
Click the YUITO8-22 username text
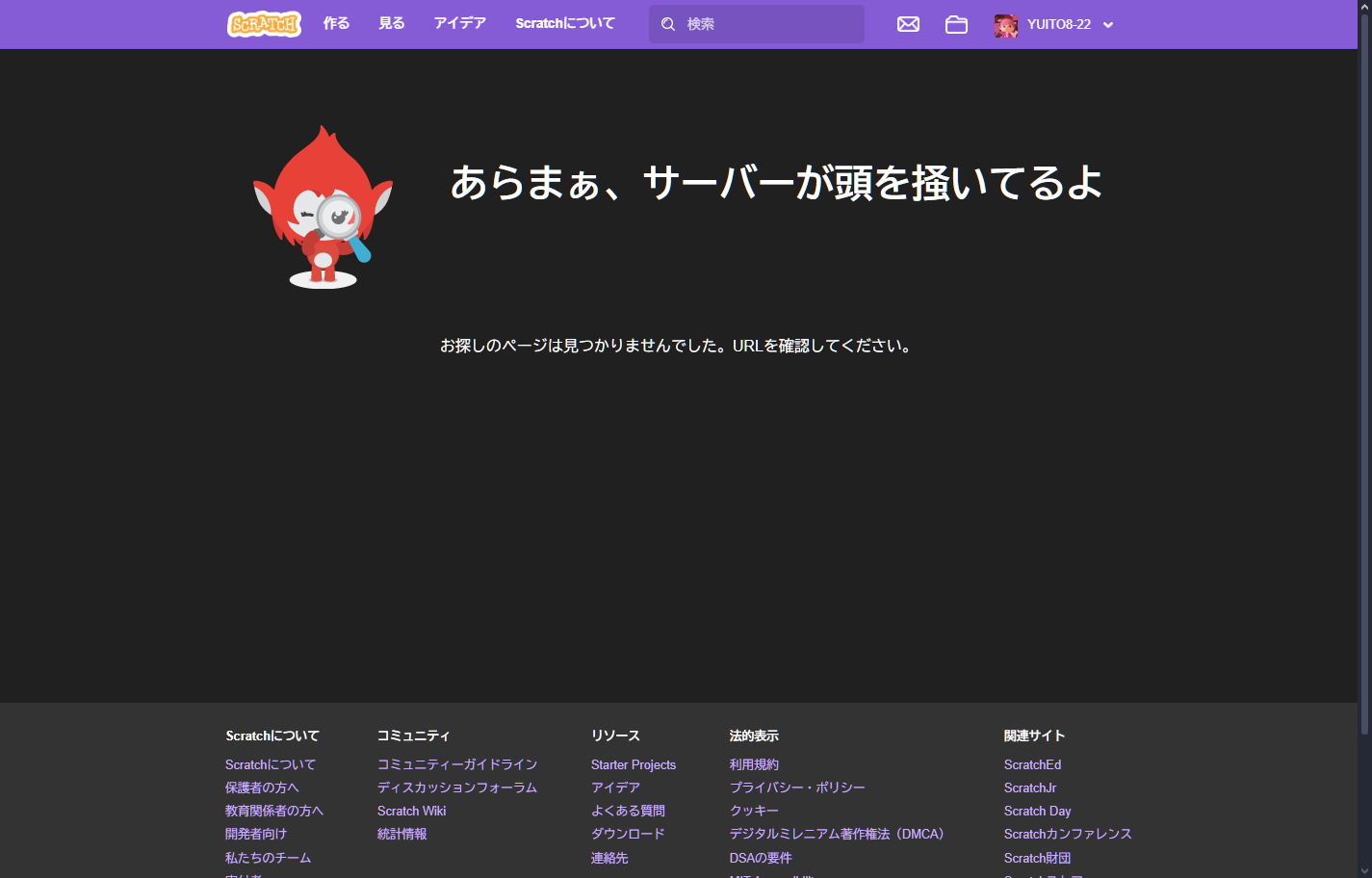(1059, 24)
